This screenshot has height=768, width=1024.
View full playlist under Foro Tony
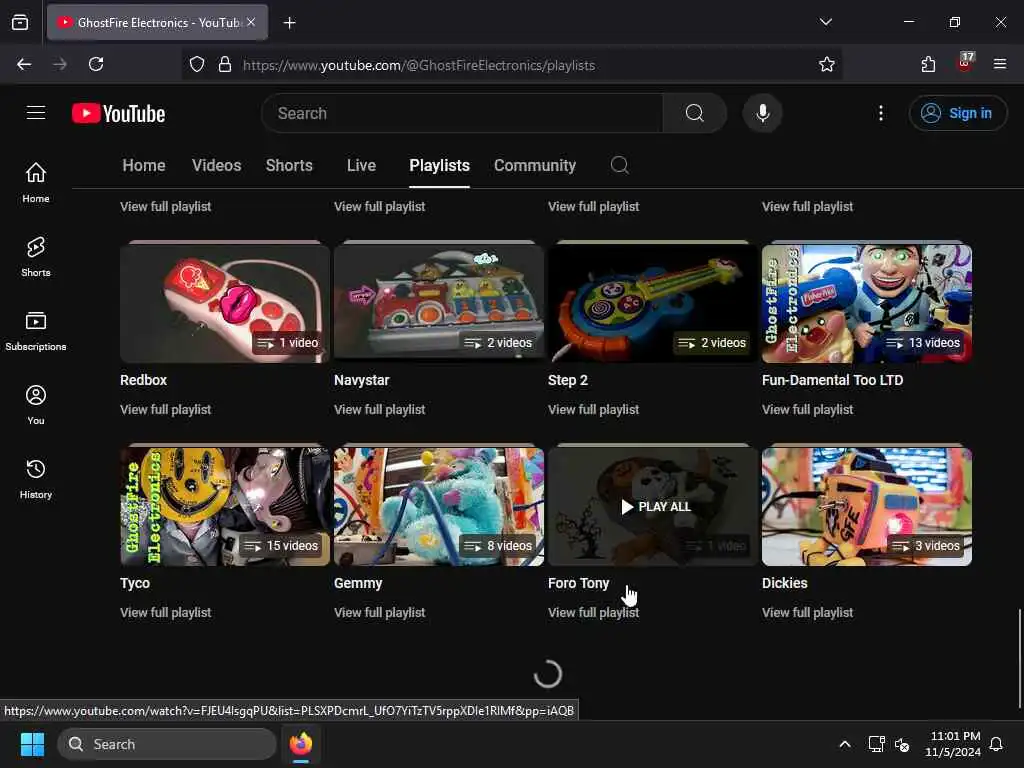tap(593, 613)
